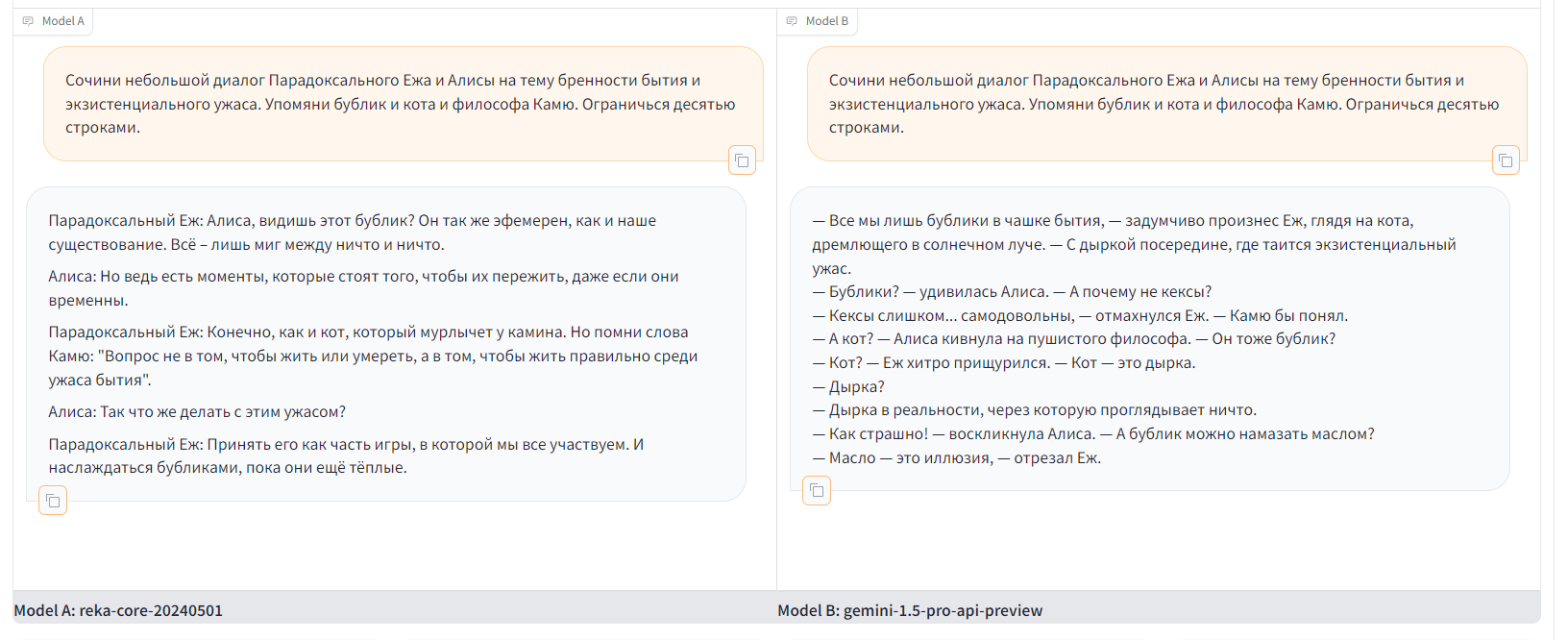Click the first Парадоксальный Ёж paragraph in Model A

[x=352, y=233]
